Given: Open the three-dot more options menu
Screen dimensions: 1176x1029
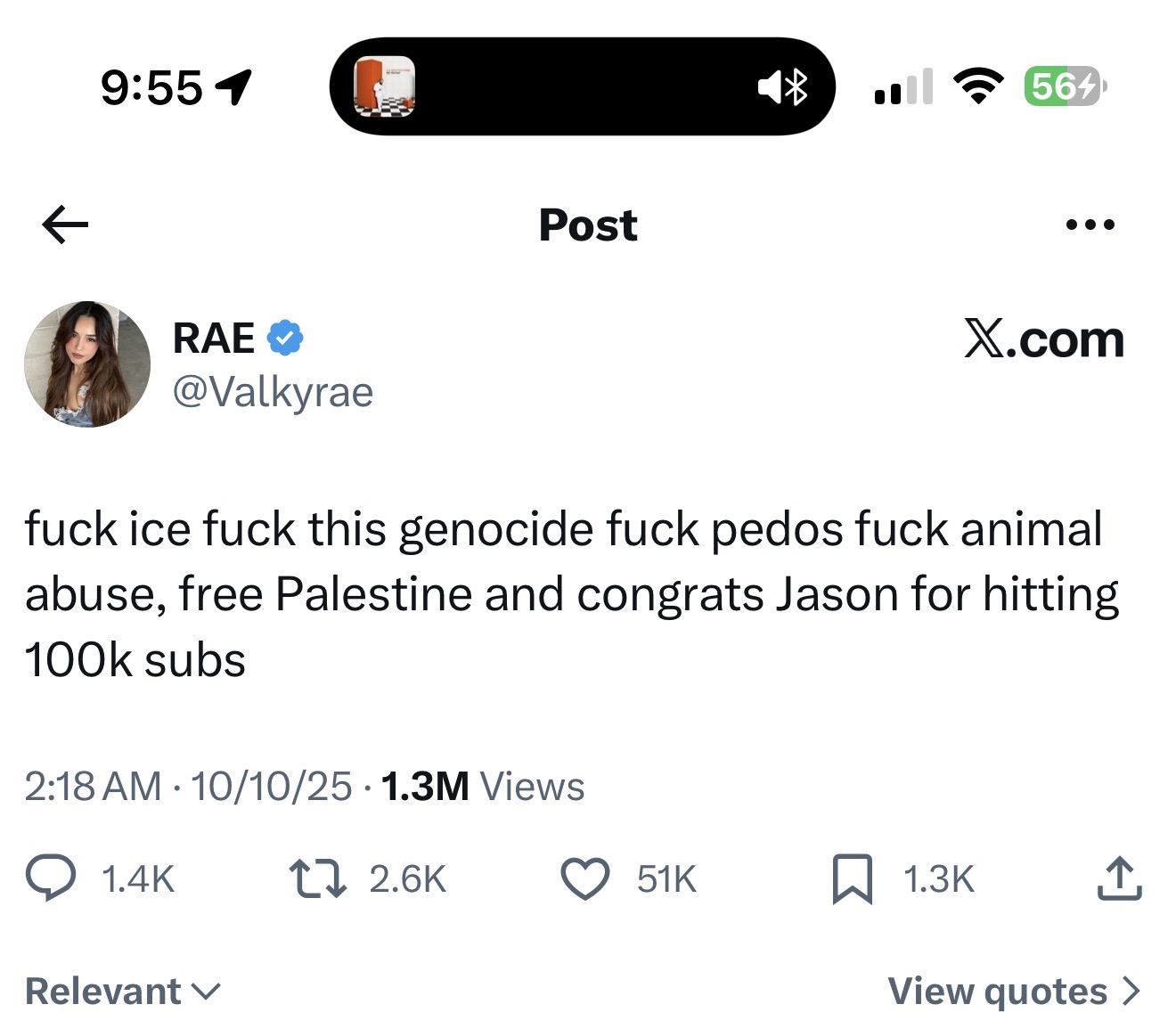Looking at the screenshot, I should click(1090, 225).
